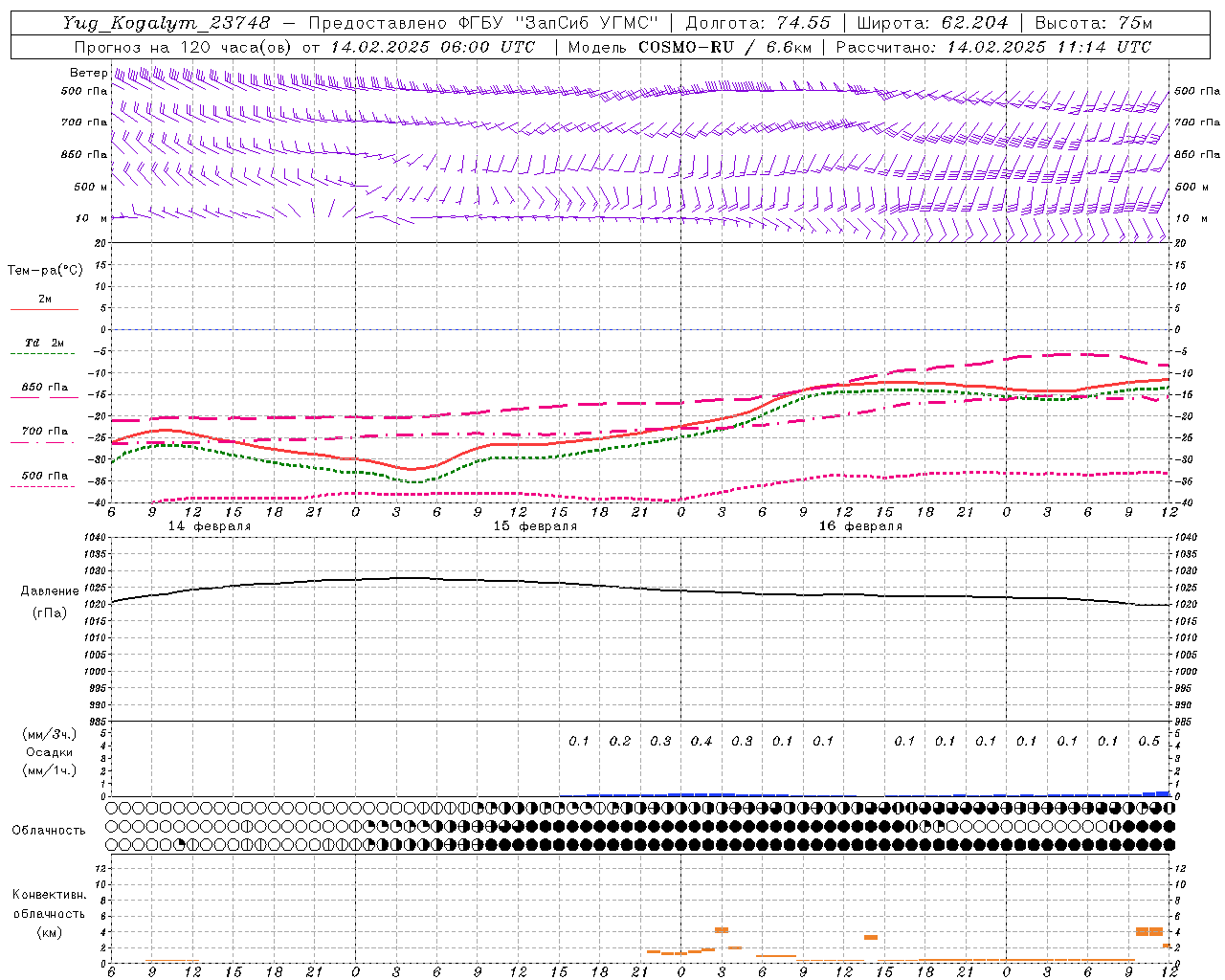Click the Широта: 62.204 header field
Image resolution: width=1225 pixels, height=980 pixels.
tap(932, 22)
